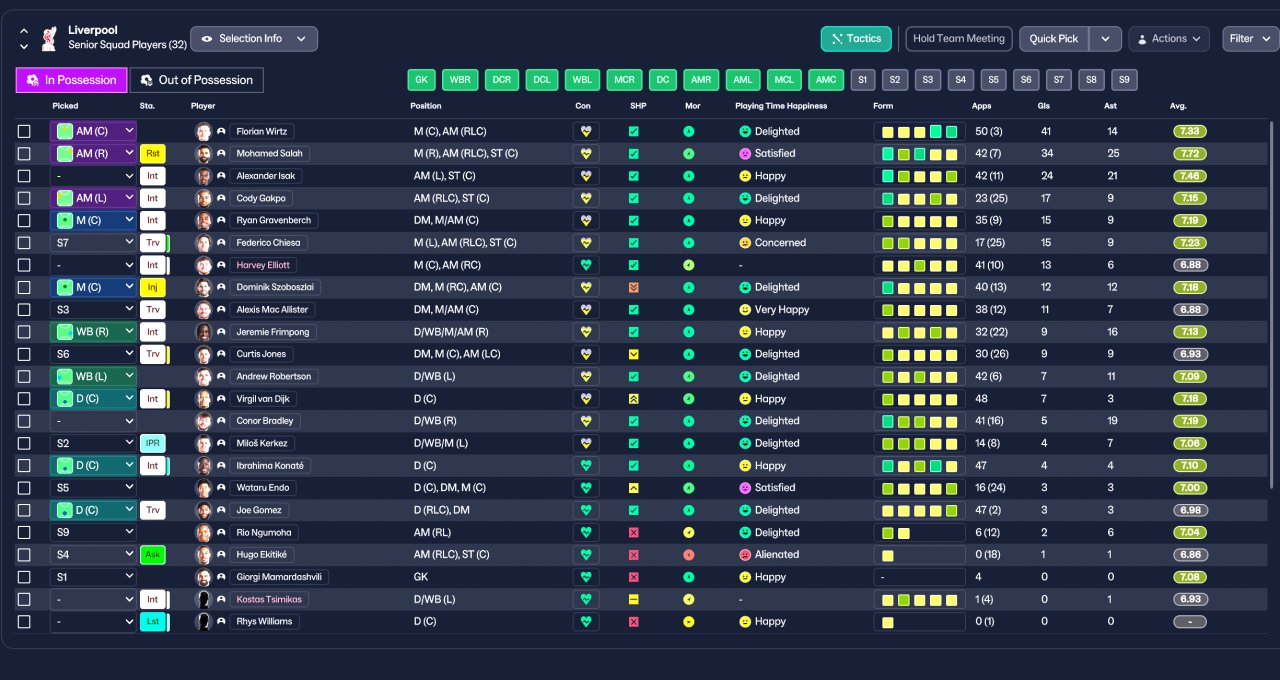
Task: Select the GK position pill
Action: [x=421, y=80]
